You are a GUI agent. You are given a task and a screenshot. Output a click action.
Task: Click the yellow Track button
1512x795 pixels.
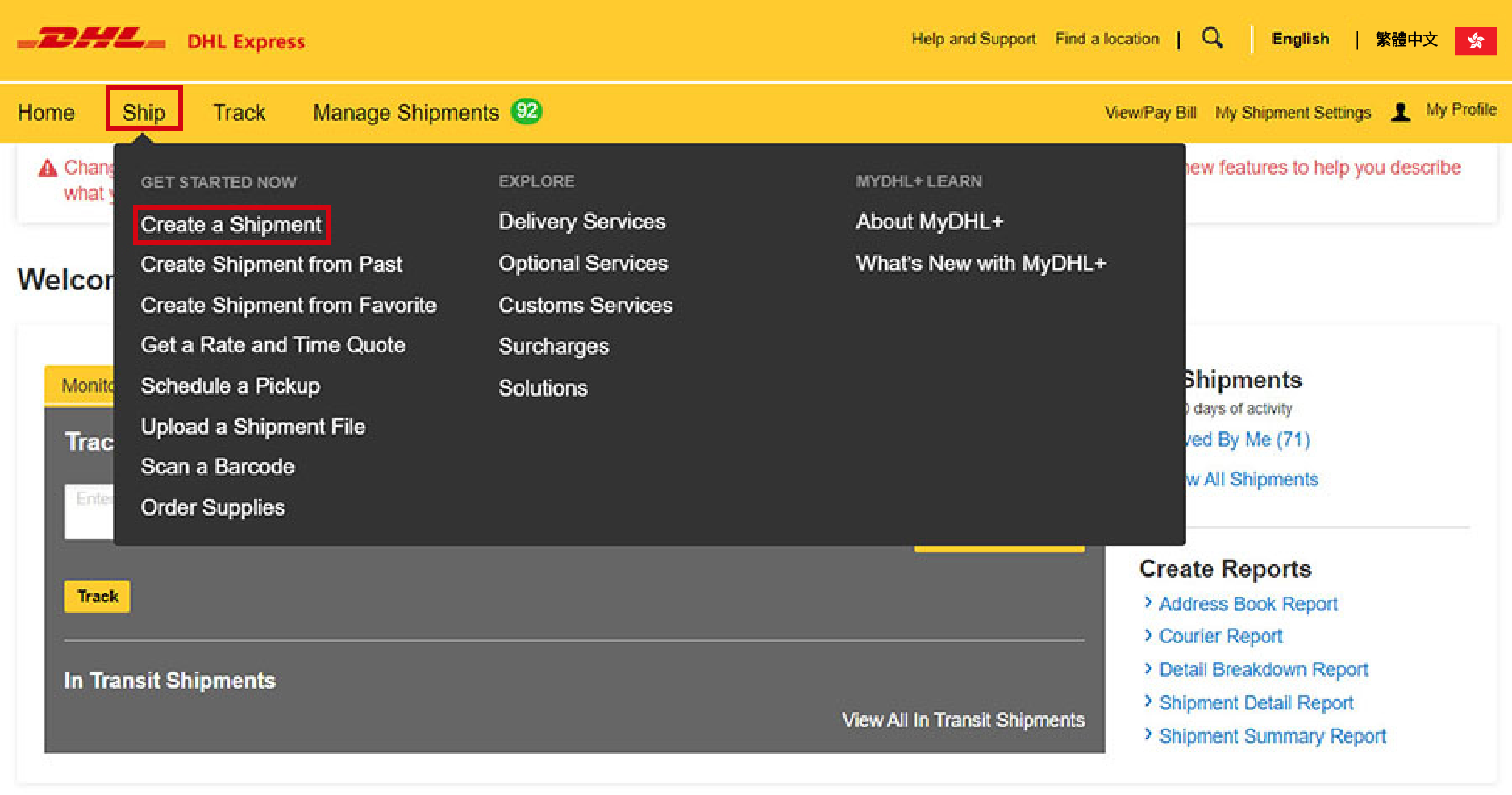(97, 596)
